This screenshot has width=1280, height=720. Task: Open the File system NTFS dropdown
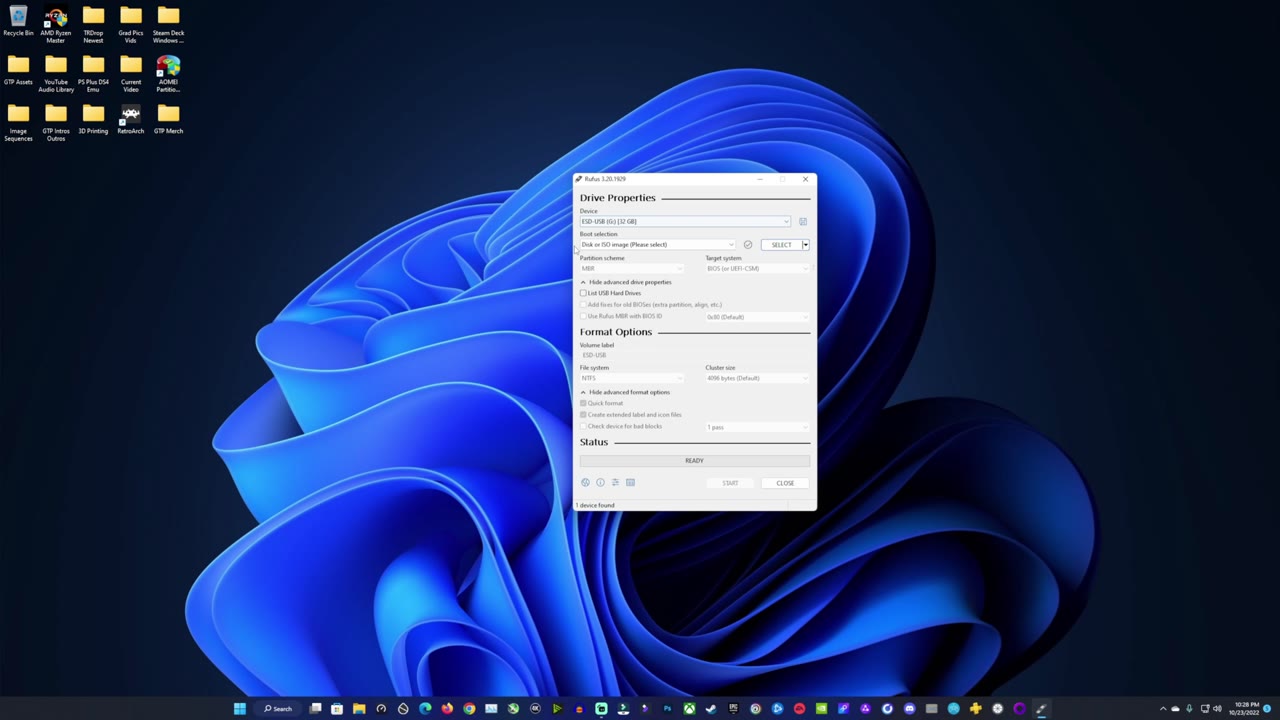coord(632,378)
